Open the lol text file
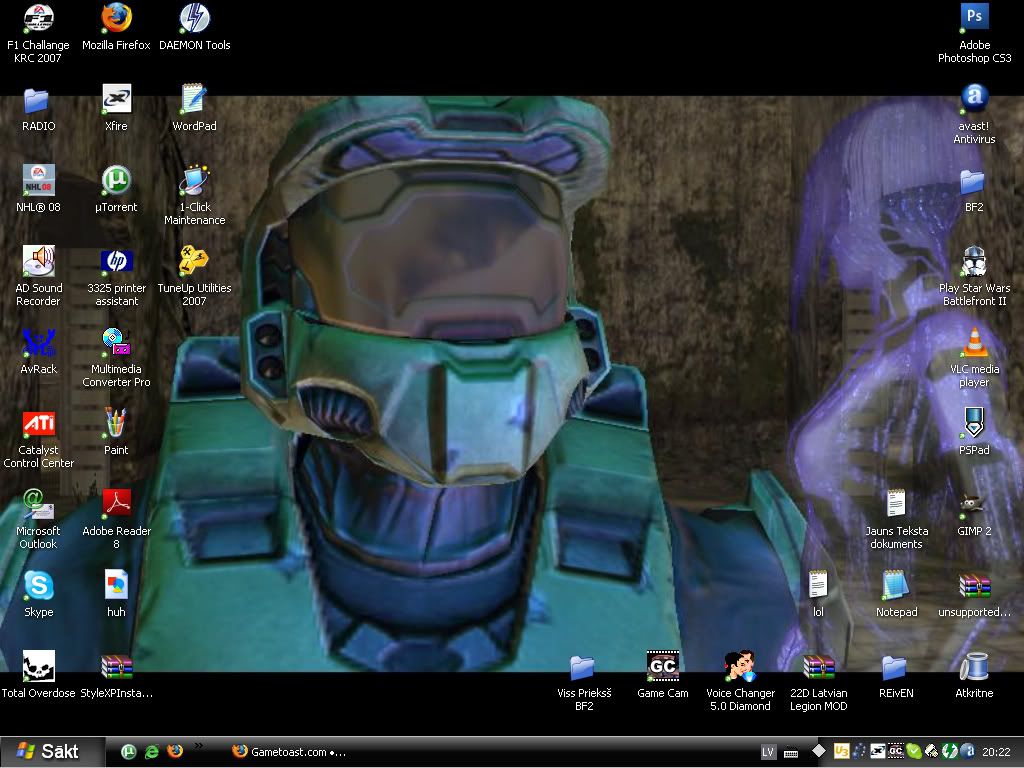Viewport: 1024px width, 768px height. coord(818,594)
